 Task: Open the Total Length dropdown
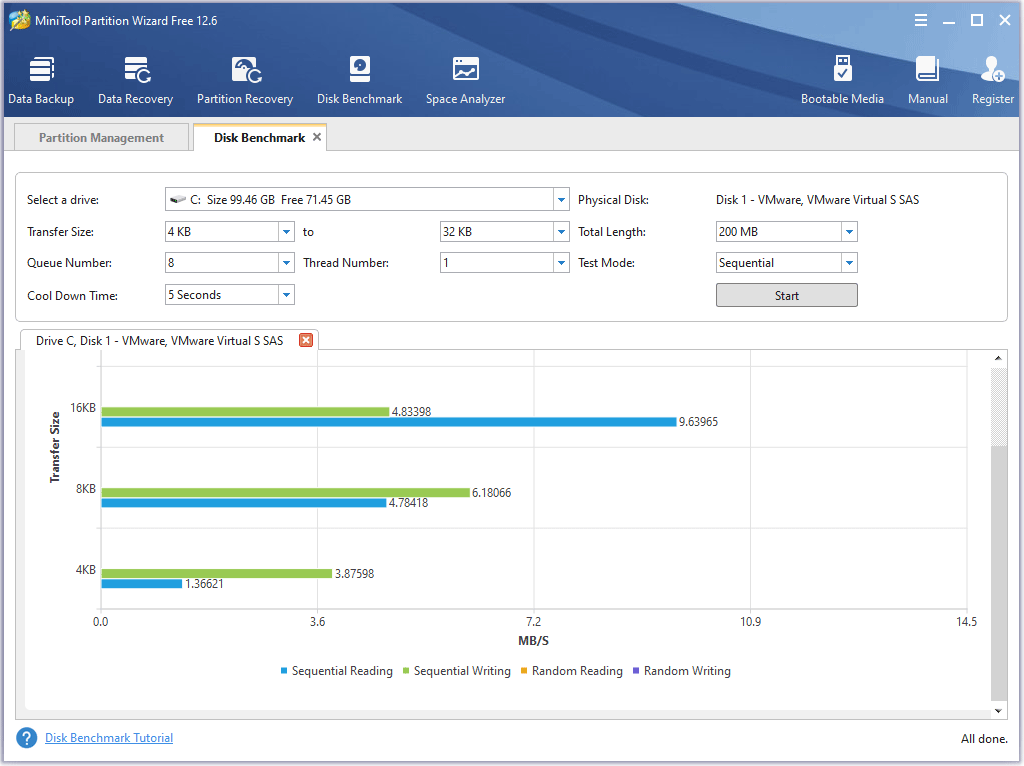[849, 232]
